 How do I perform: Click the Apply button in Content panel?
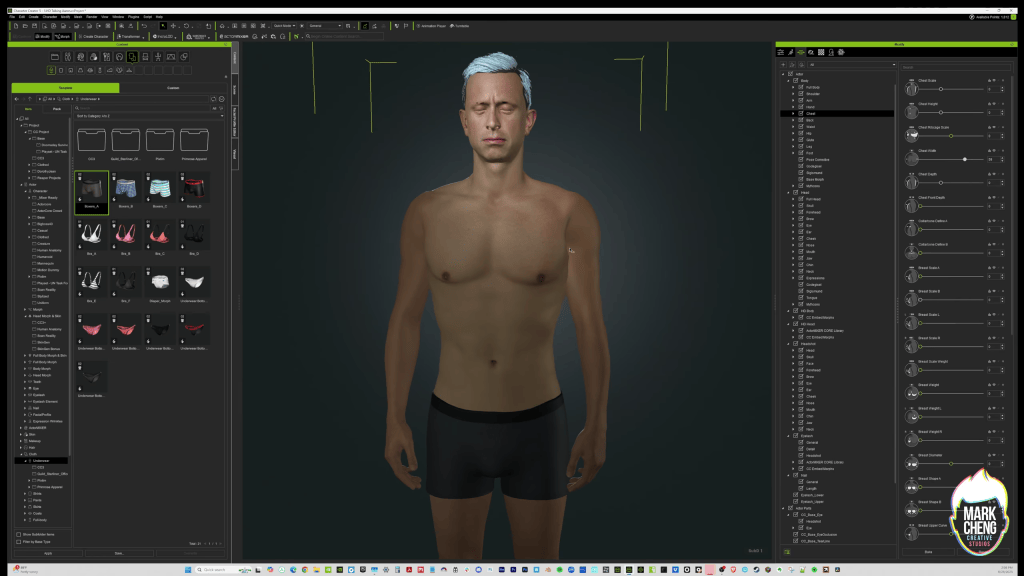pos(48,553)
